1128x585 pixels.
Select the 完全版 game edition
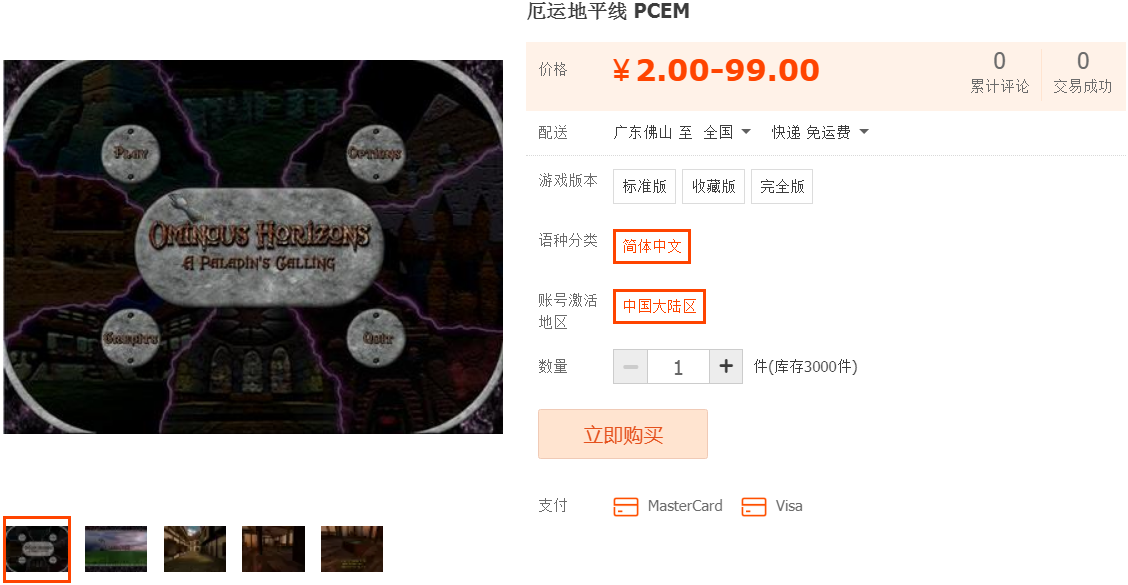pyautogui.click(x=782, y=186)
